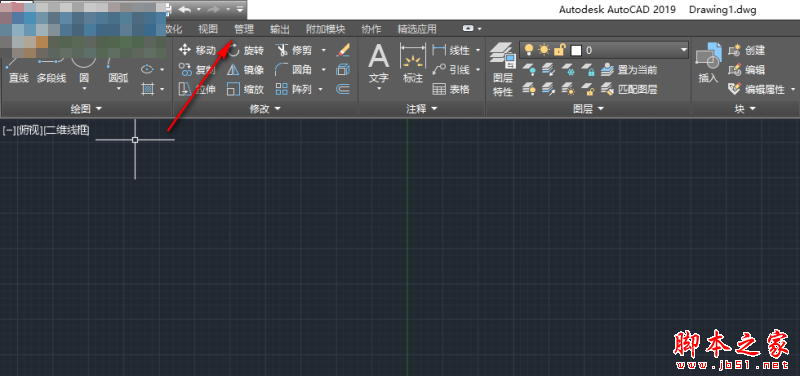The height and width of the screenshot is (376, 800).
Task: Select the Array (阵列) tool
Action: (x=294, y=89)
